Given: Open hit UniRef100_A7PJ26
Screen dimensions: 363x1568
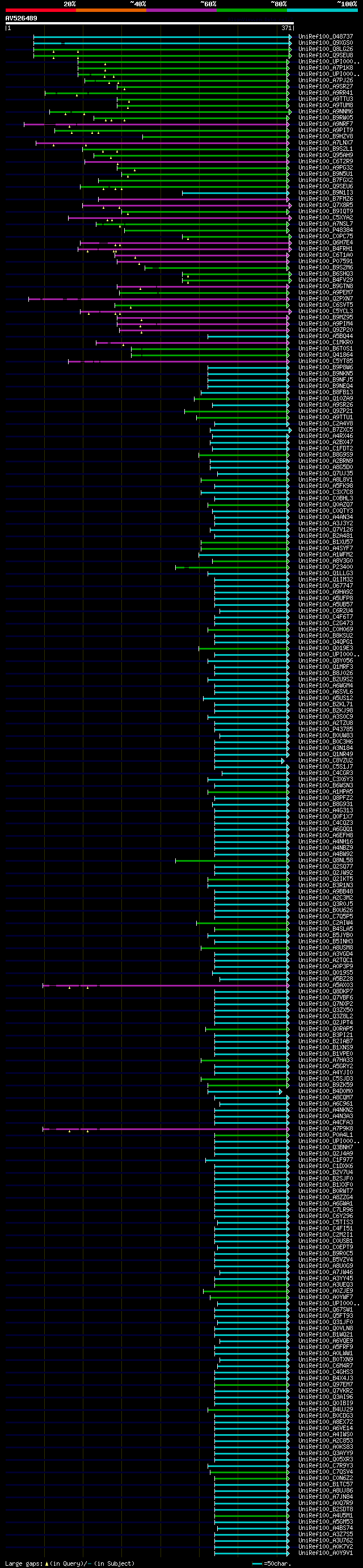Looking at the screenshot, I should coord(325,81).
